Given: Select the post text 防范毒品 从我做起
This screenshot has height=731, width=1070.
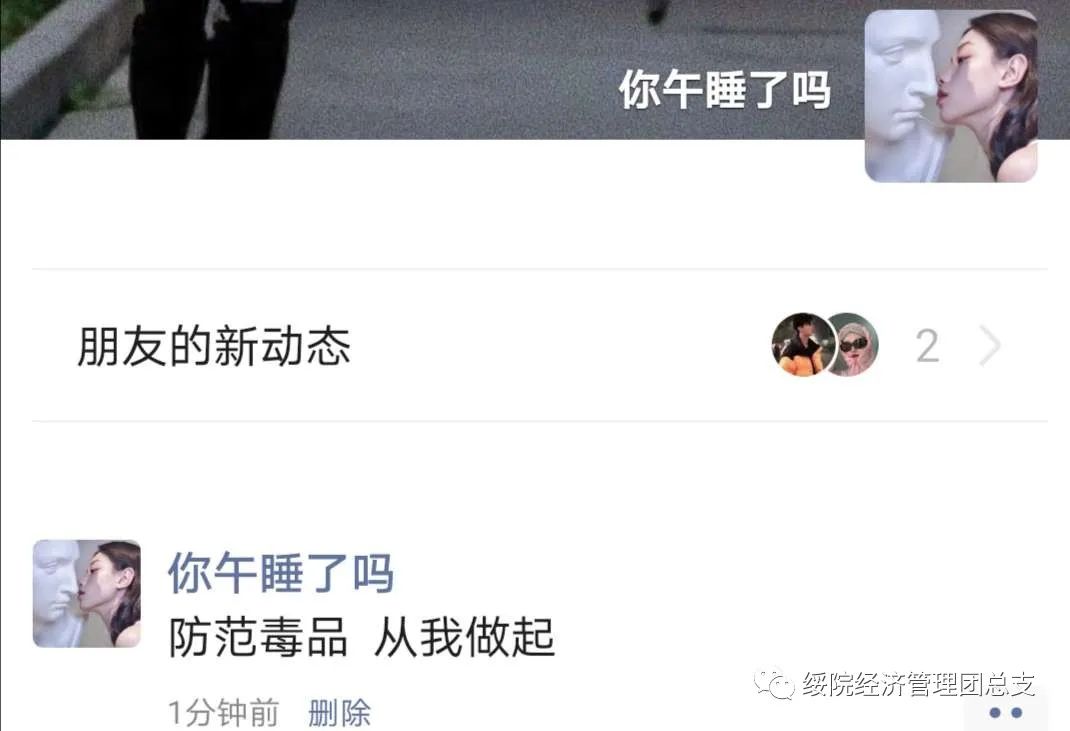Looking at the screenshot, I should tap(361, 637).
